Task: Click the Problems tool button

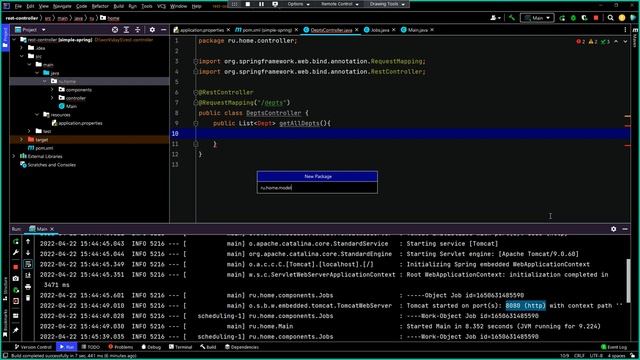Action: pos(121,347)
